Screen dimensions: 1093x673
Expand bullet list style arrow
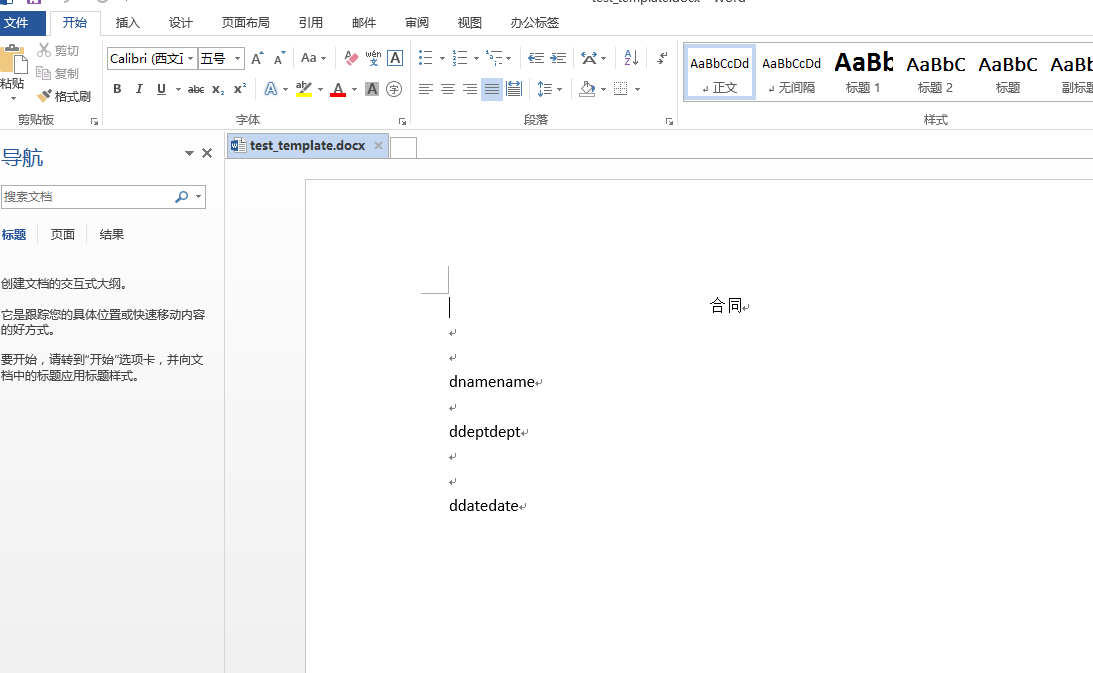442,59
